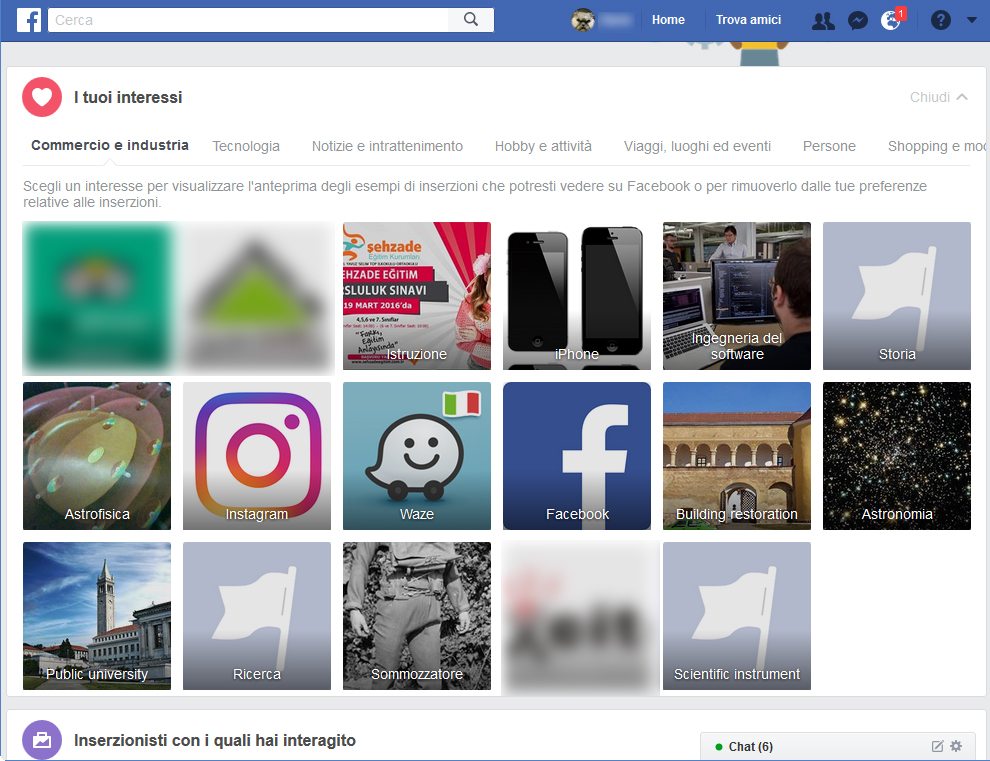
Task: Open the Messenger icon
Action: (857, 20)
